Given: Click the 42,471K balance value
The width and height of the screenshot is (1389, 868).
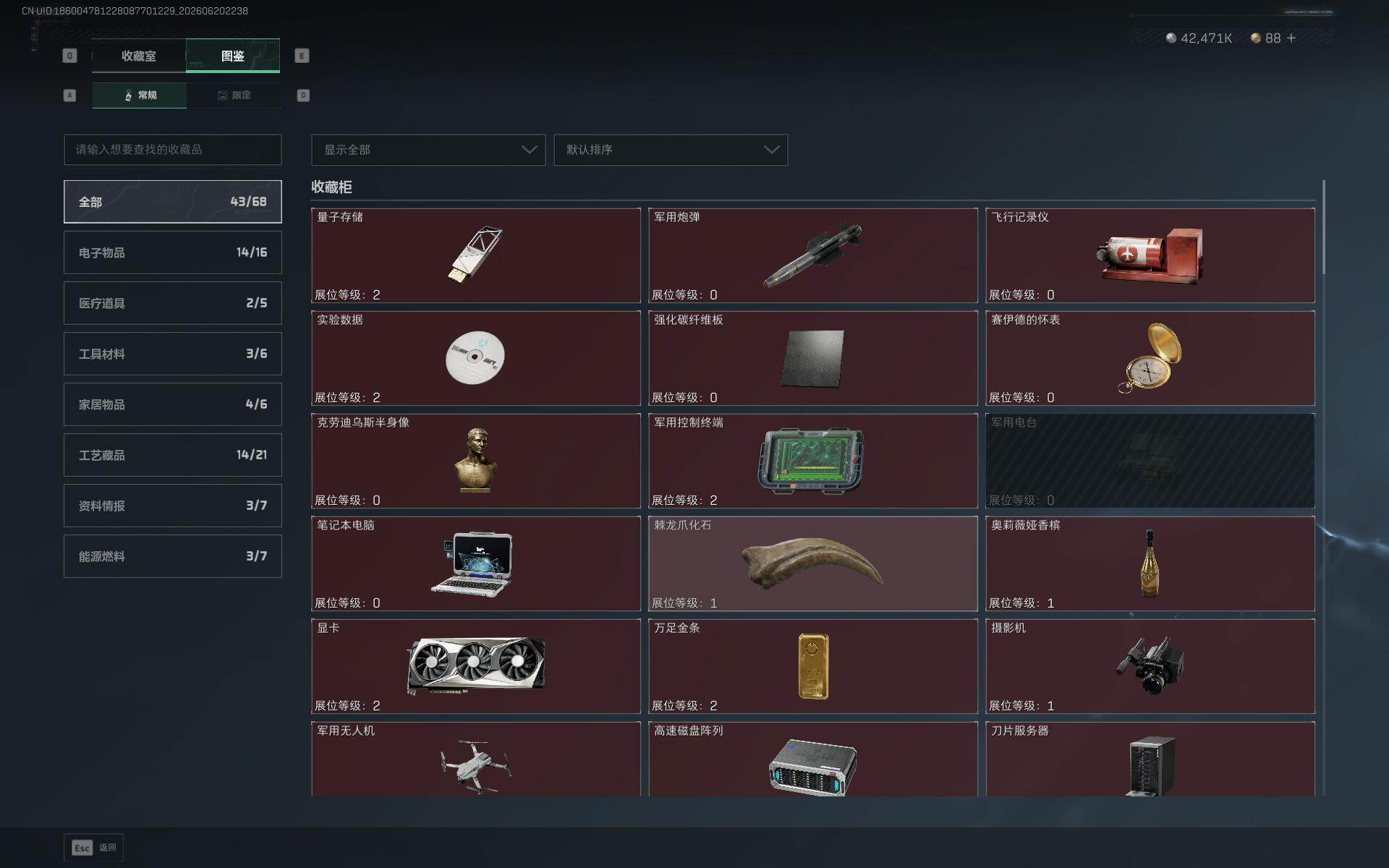Looking at the screenshot, I should (x=1206, y=38).
